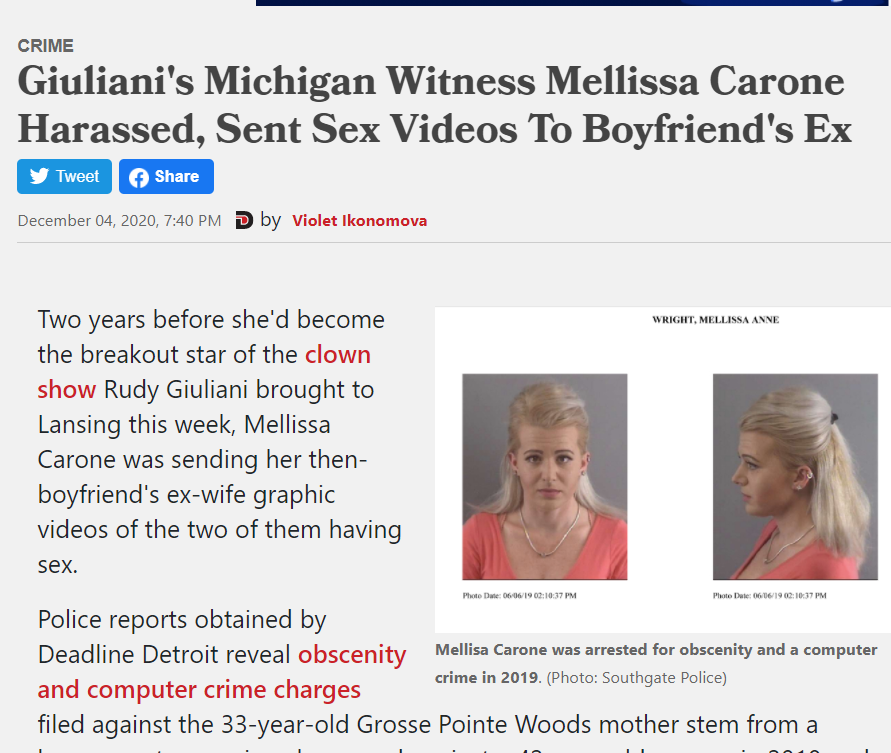Image resolution: width=891 pixels, height=753 pixels.
Task: Click the WRIGHT, MELLISSA ANNE name label
Action: (715, 320)
